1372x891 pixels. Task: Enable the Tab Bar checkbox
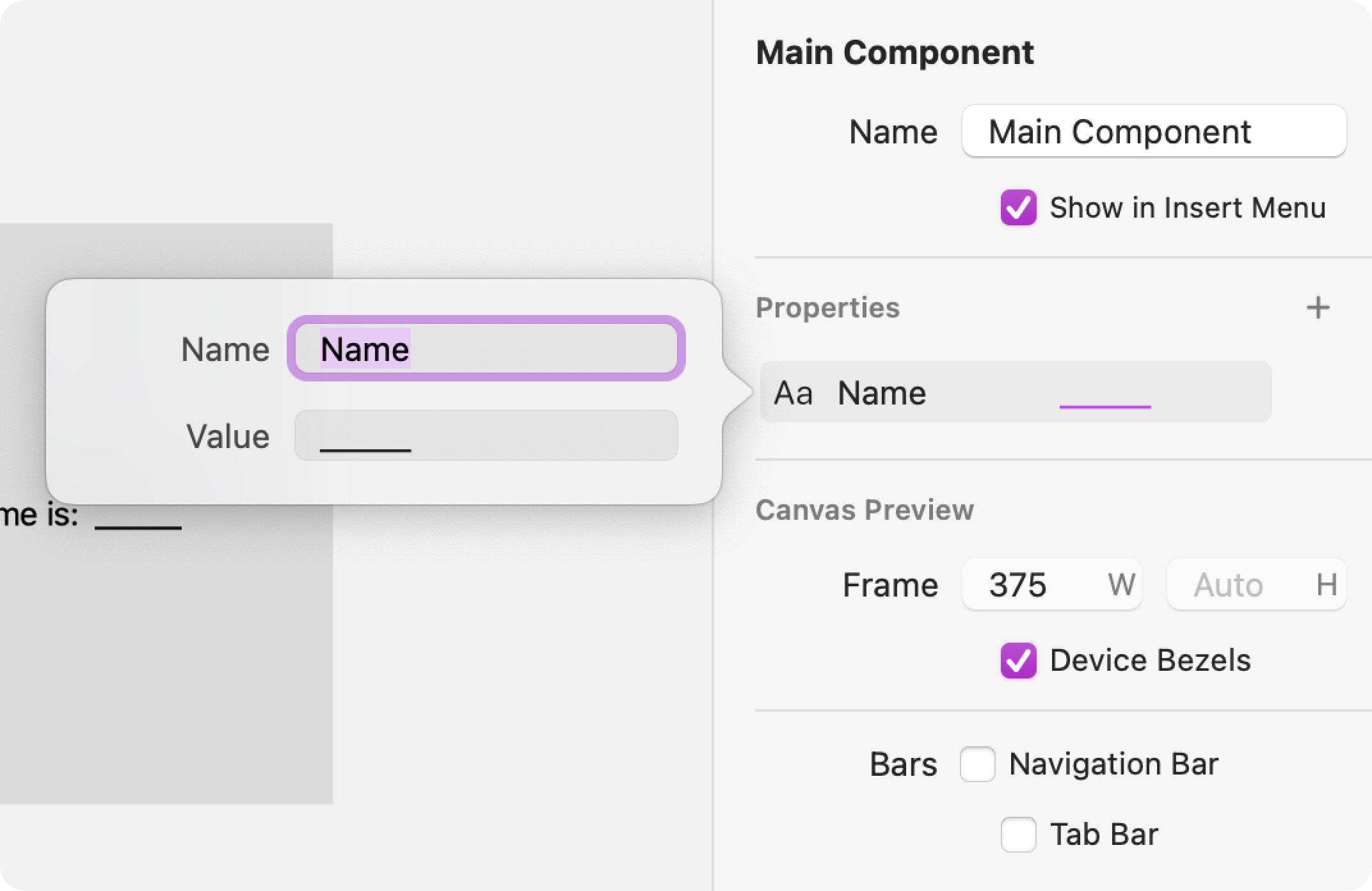[x=1018, y=834]
